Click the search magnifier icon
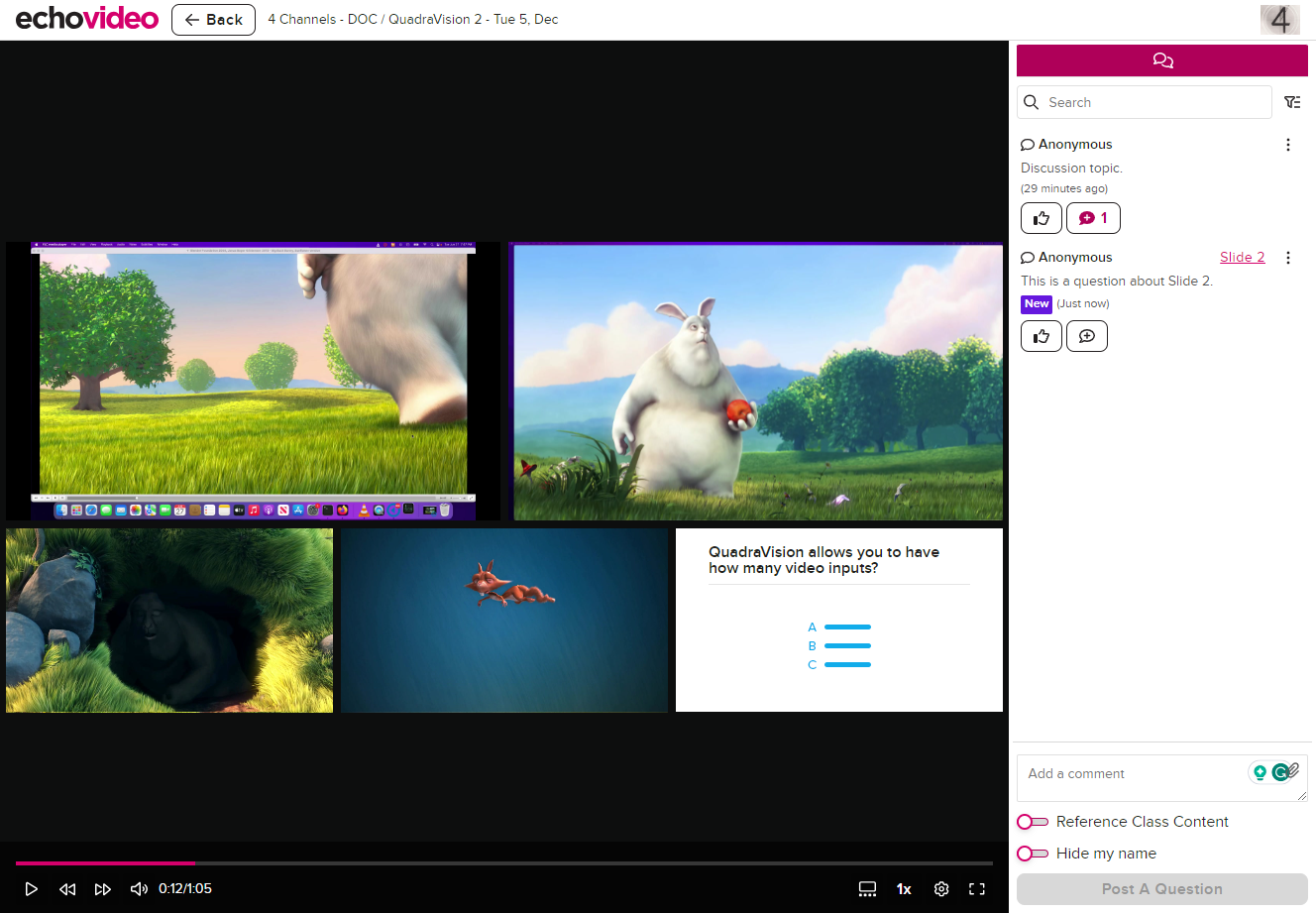The width and height of the screenshot is (1316, 913). pyautogui.click(x=1032, y=102)
